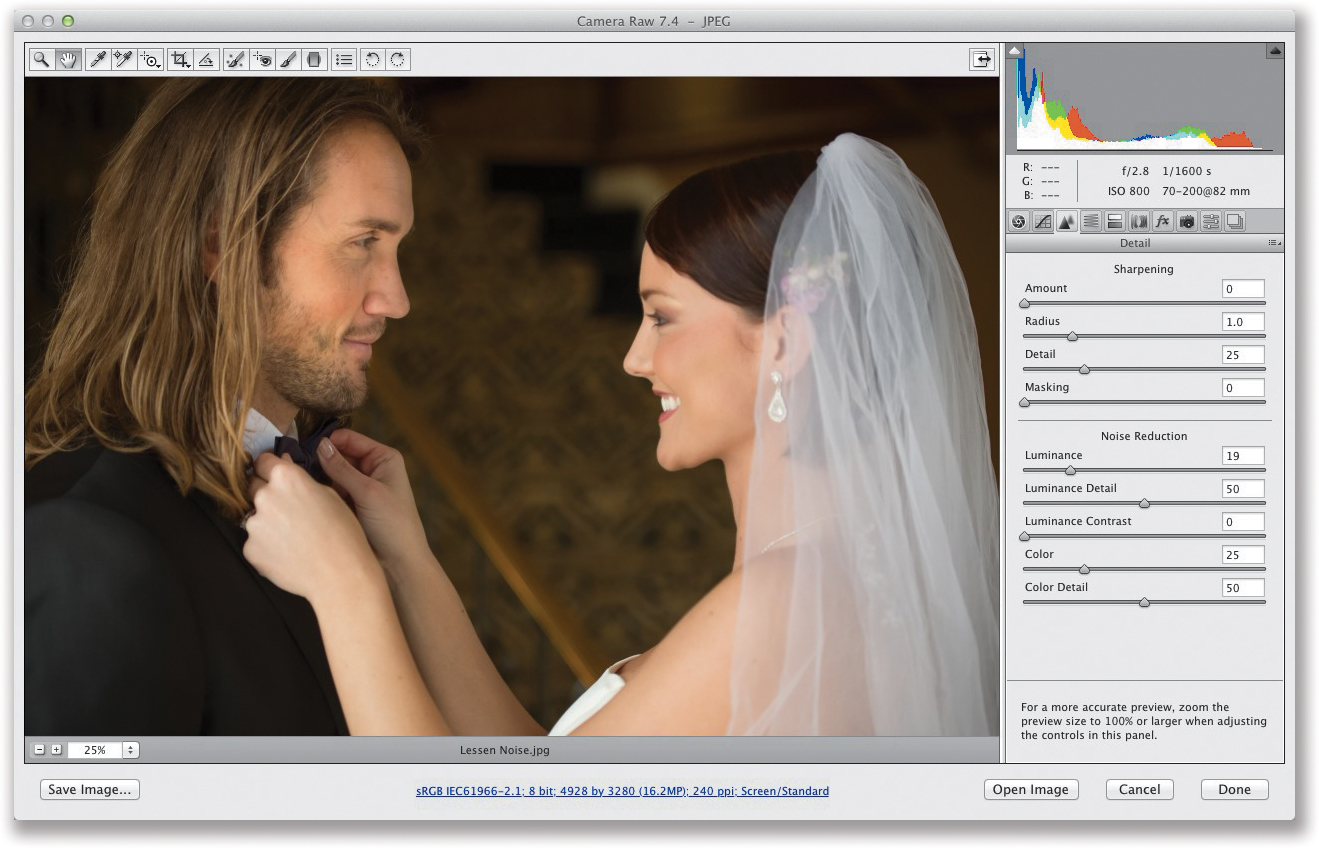Screen dimensions: 1319x848
Task: Click the Done button
Action: tap(1234, 790)
